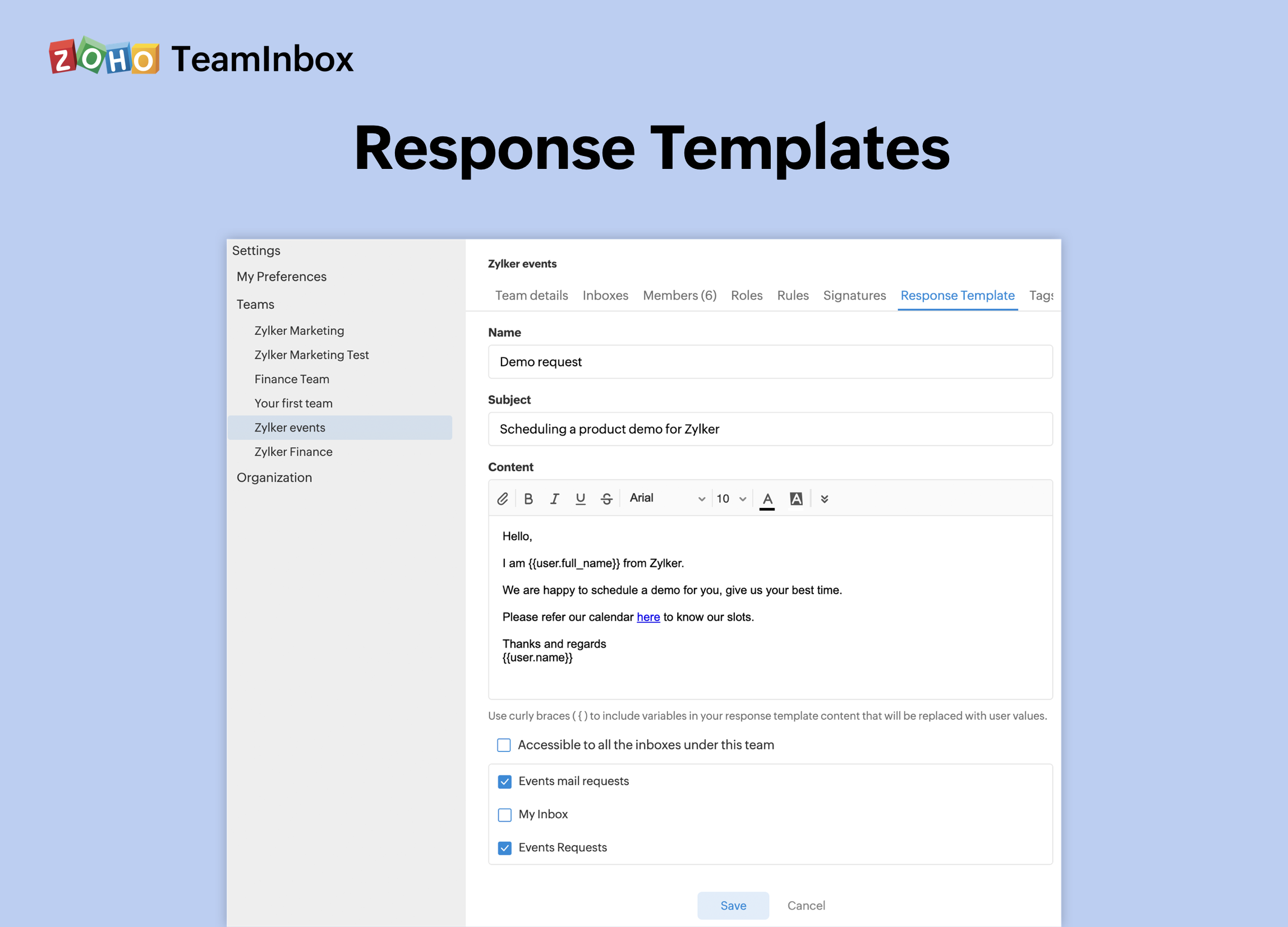1288x927 pixels.
Task: Show more formatting options via double-chevron icon
Action: [x=824, y=499]
